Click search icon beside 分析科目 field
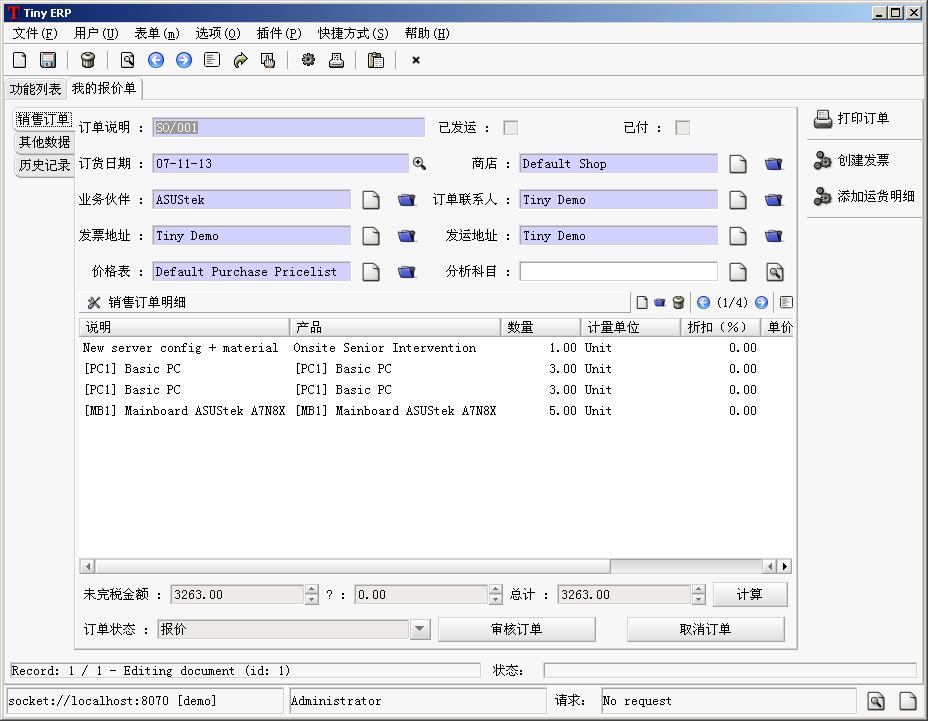 pos(774,272)
